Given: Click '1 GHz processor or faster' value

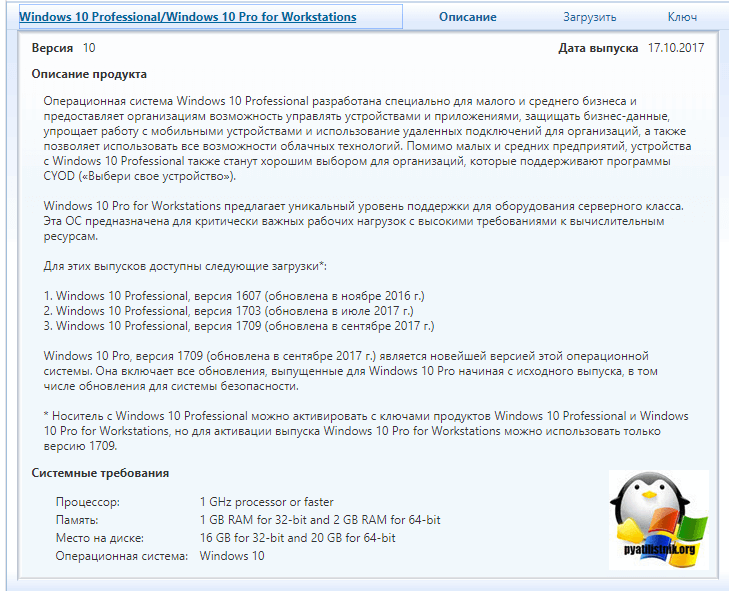Looking at the screenshot, I should [x=266, y=502].
